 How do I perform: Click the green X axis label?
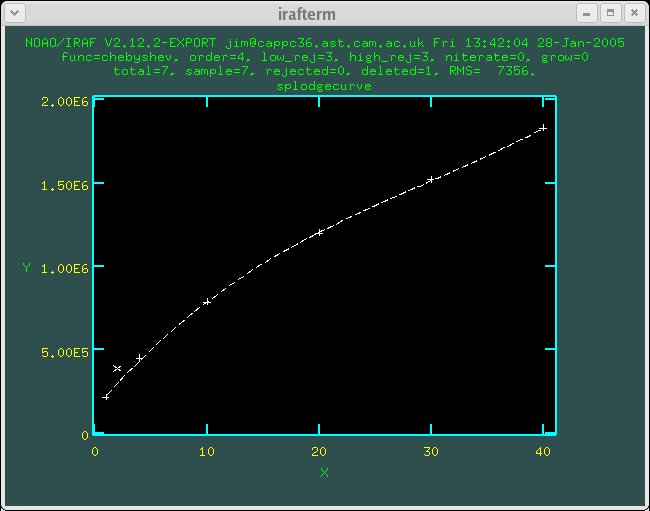click(x=324, y=472)
